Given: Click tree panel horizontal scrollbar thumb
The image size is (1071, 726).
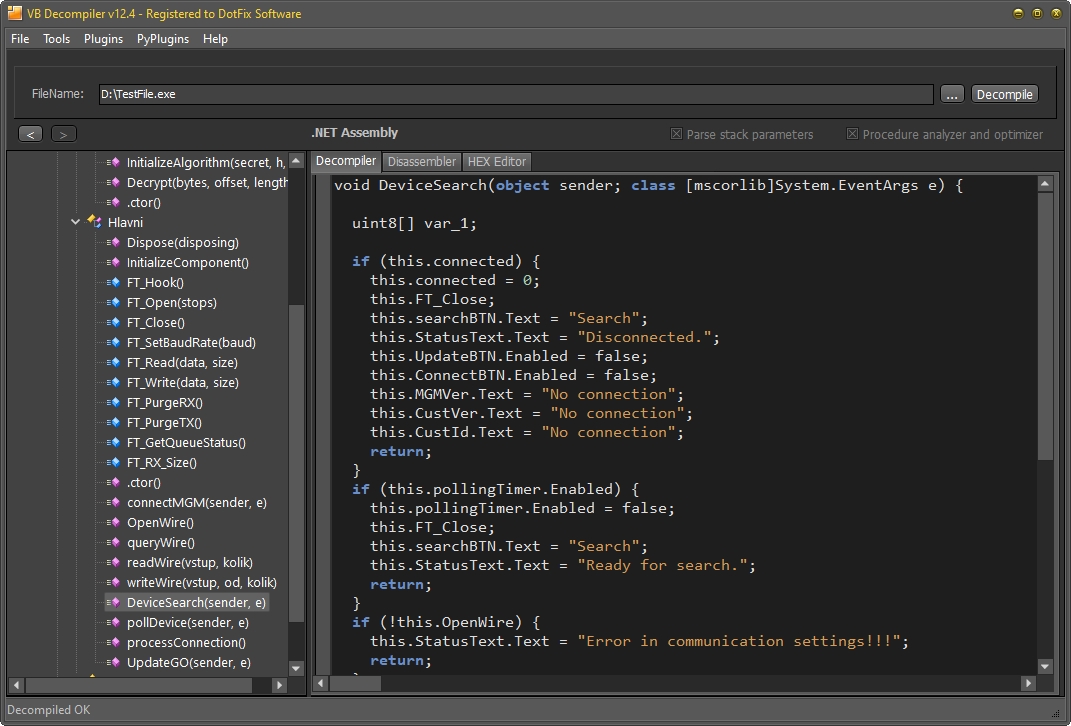Looking at the screenshot, I should tap(139, 684).
